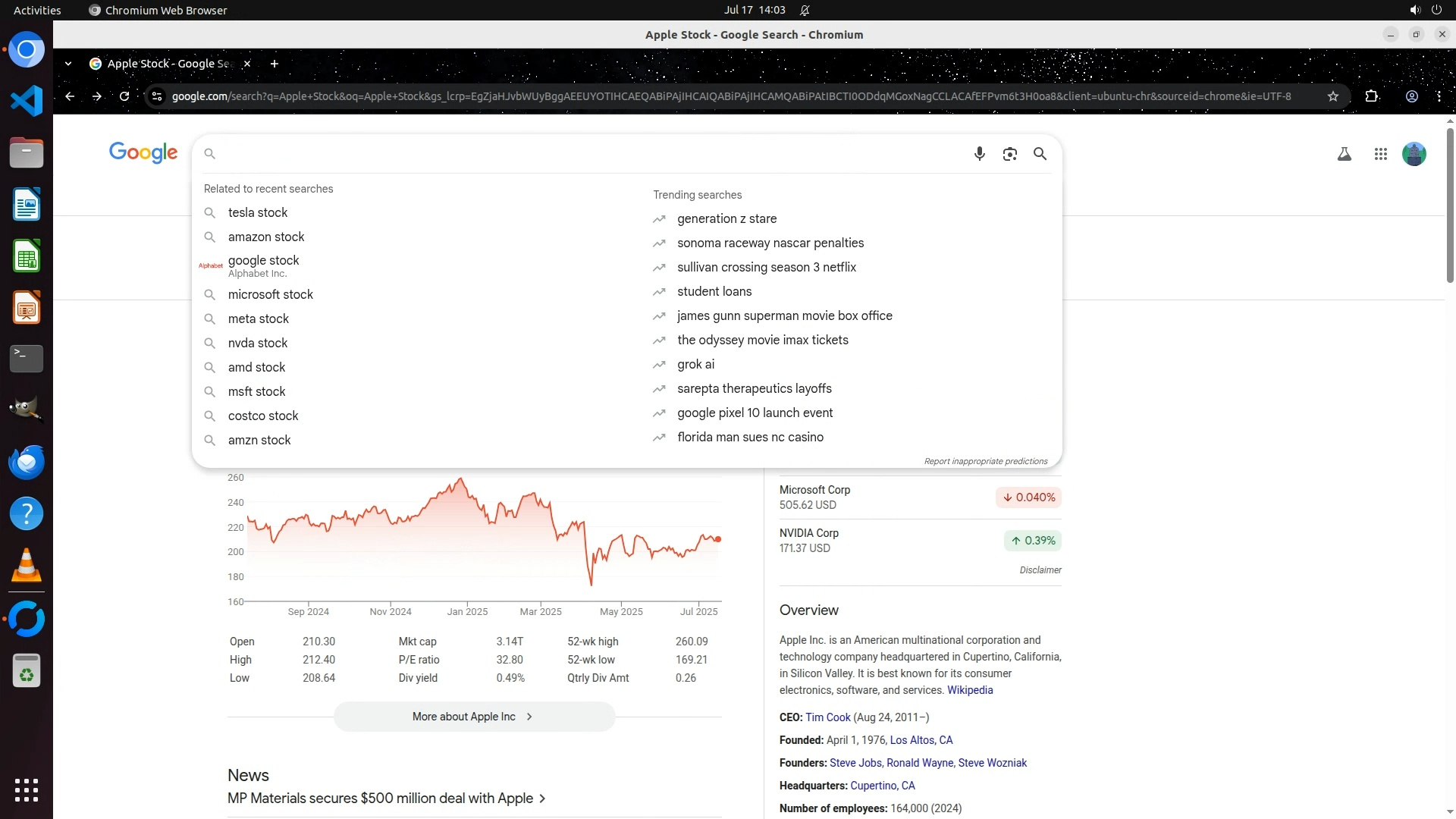Click inside the Google search box
The width and height of the screenshot is (1456, 819).
[x=591, y=154]
